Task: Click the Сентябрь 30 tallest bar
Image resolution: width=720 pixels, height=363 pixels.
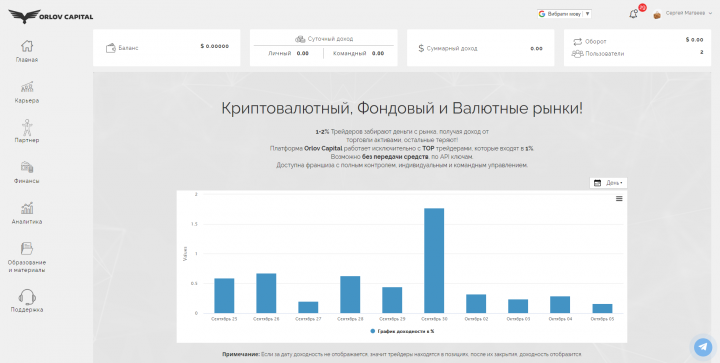Action: [x=434, y=261]
